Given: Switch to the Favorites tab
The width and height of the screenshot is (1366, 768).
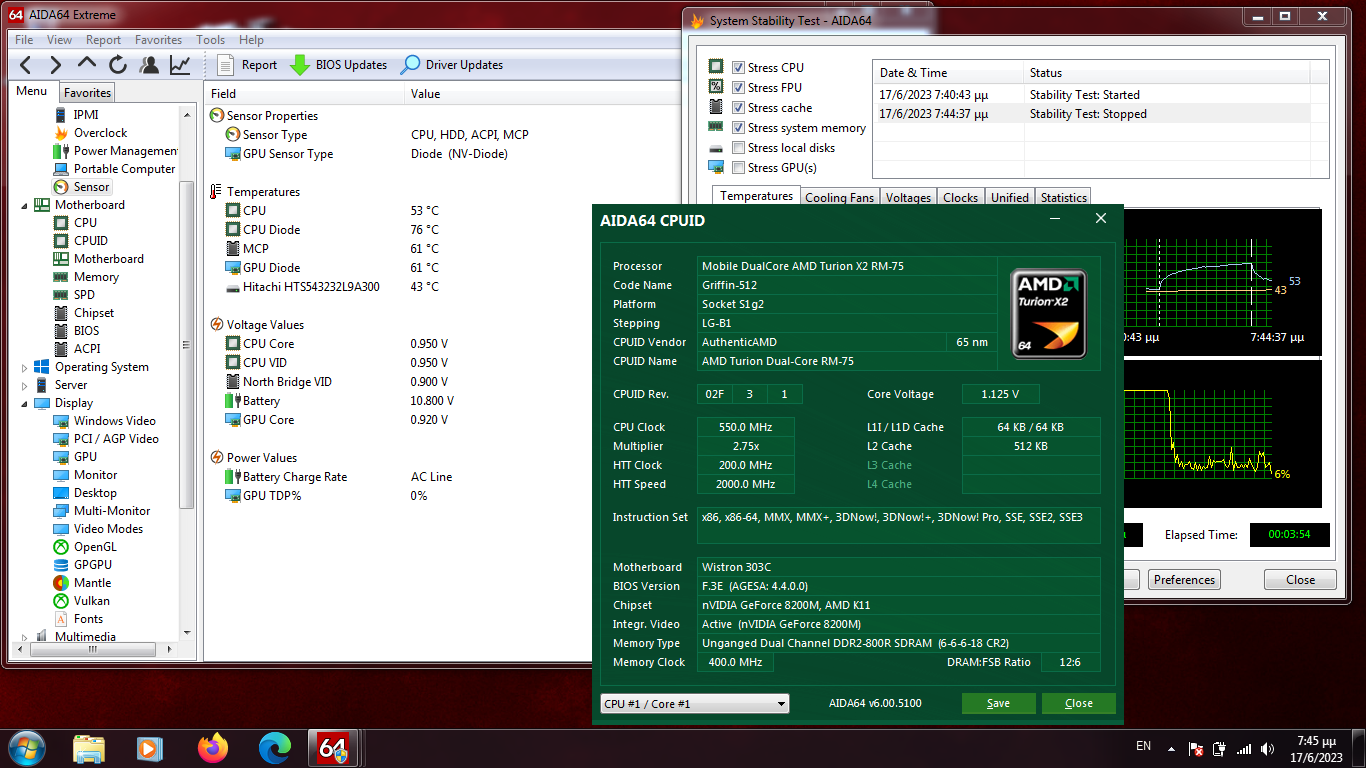Looking at the screenshot, I should (87, 92).
